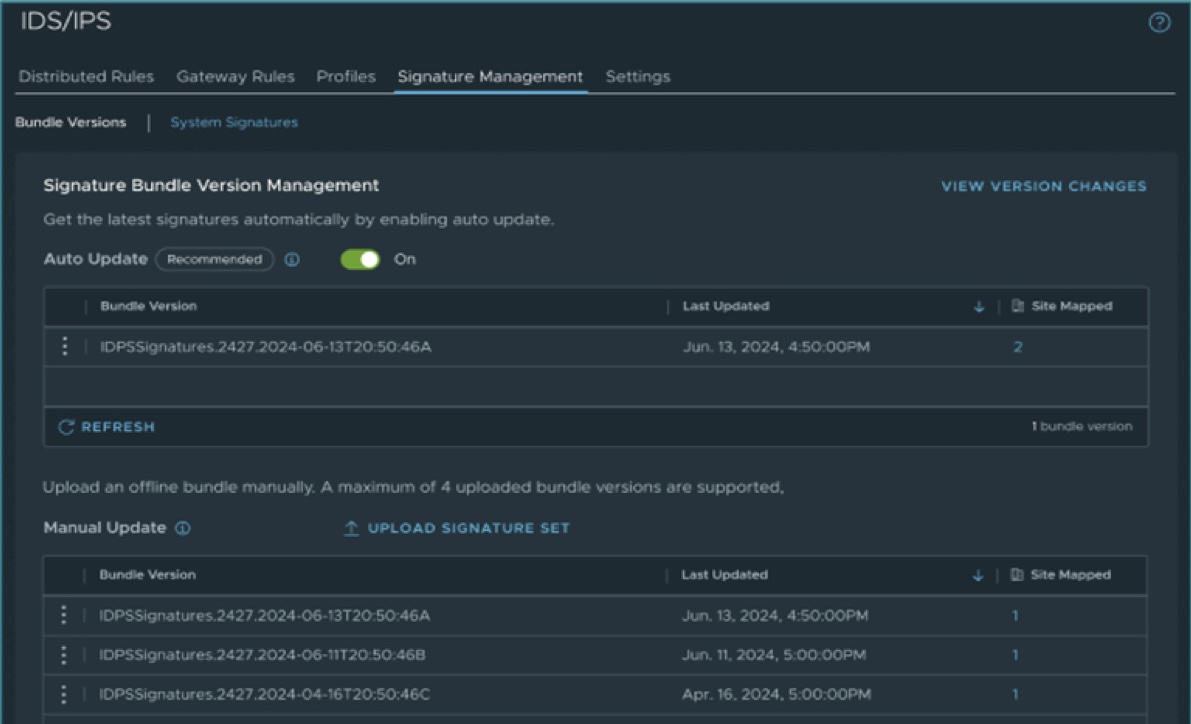Click the Site Mapped header text in the auto update table
The height and width of the screenshot is (724, 1191).
(x=1072, y=306)
